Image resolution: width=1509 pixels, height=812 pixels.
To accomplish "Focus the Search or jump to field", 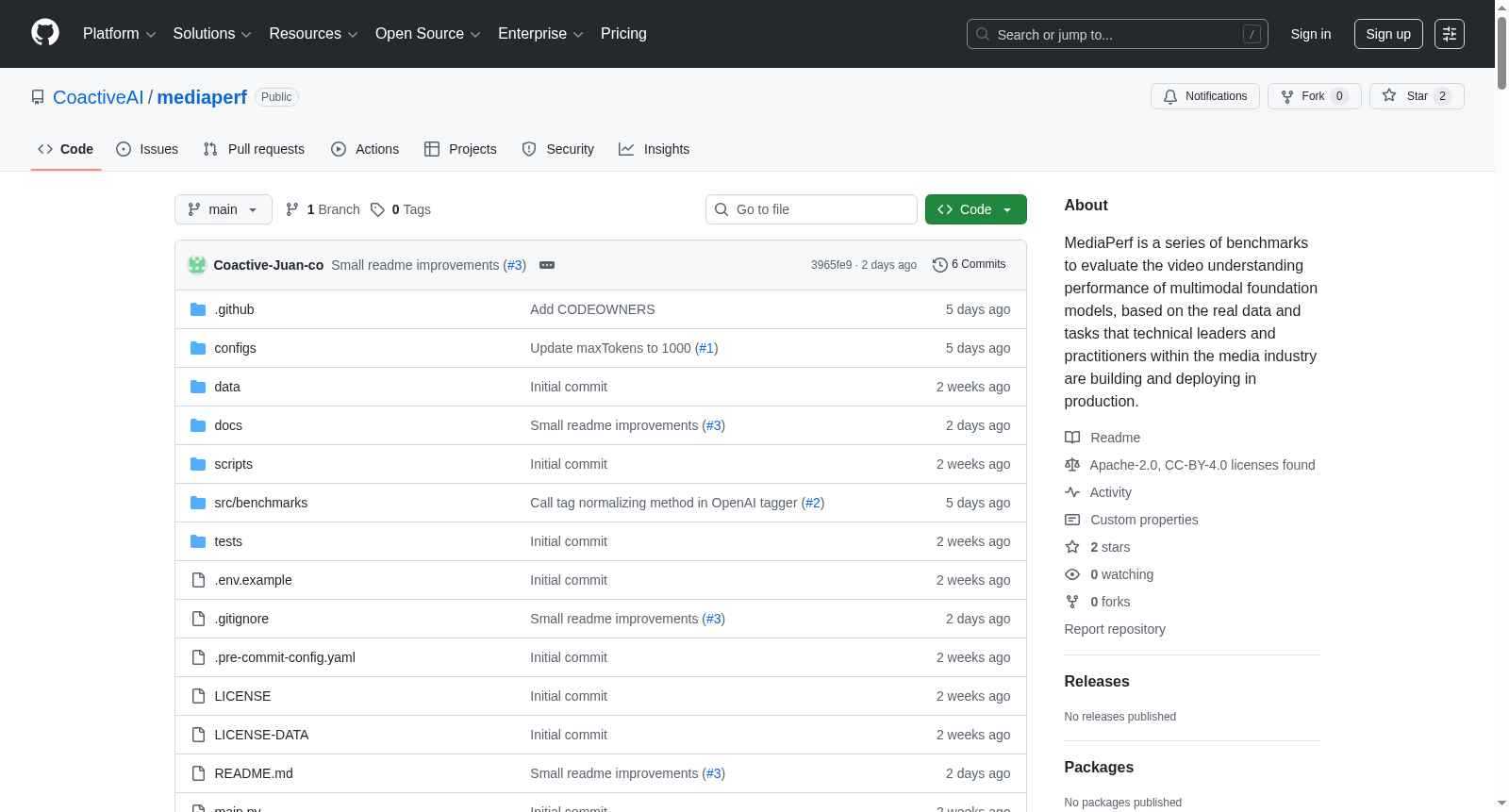I will point(1118,34).
